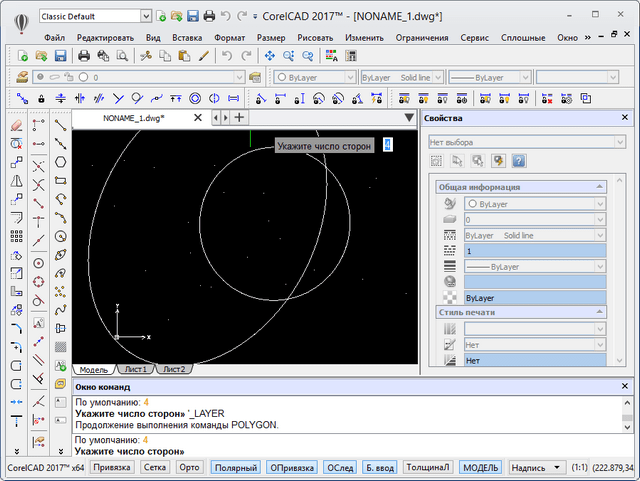Click the Save icon in the standard toolbar
The height and width of the screenshot is (481, 640).
coord(60,56)
